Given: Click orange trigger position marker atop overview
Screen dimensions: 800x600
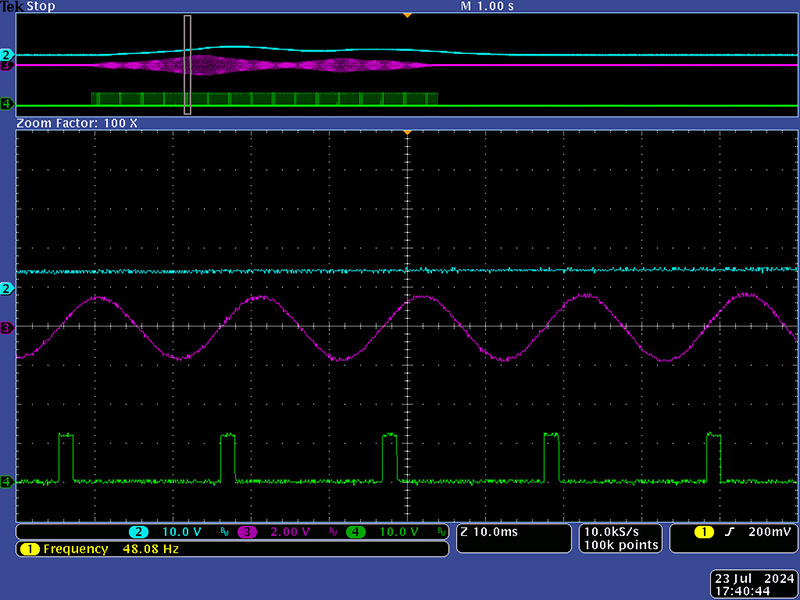Looking at the screenshot, I should click(x=406, y=15).
